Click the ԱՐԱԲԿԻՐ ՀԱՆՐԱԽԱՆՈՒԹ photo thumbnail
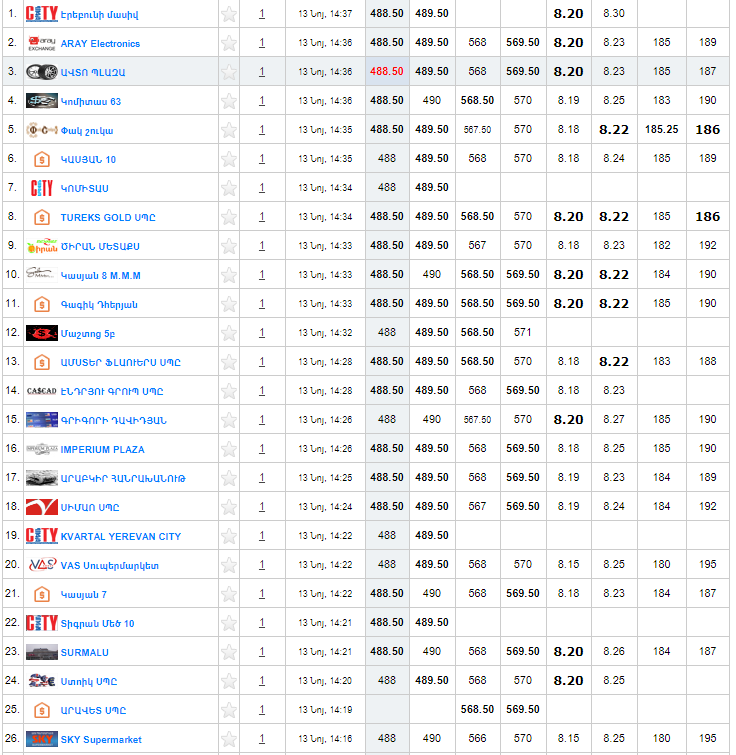 click(41, 478)
